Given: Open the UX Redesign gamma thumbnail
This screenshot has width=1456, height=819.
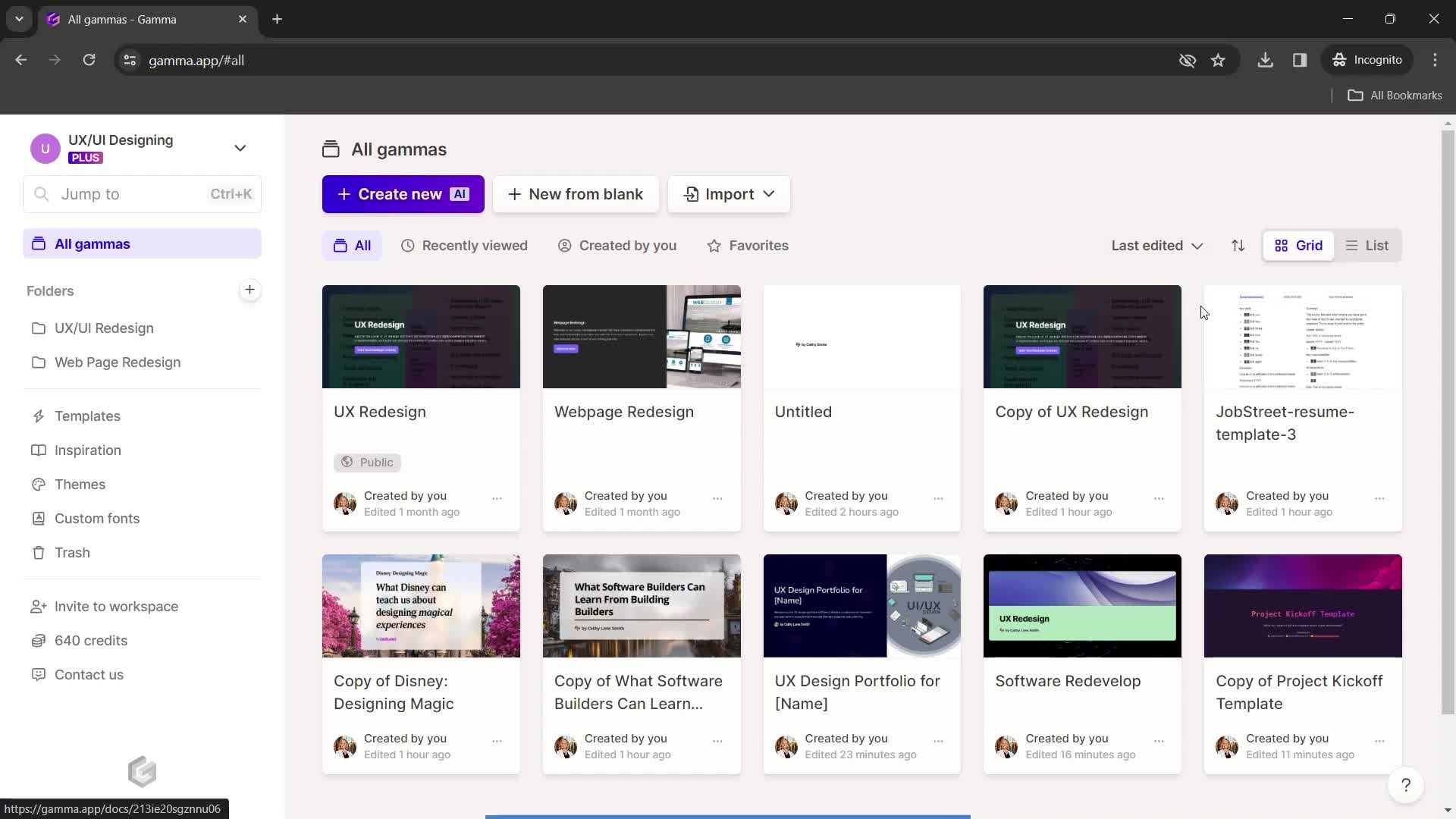Looking at the screenshot, I should pyautogui.click(x=419, y=337).
